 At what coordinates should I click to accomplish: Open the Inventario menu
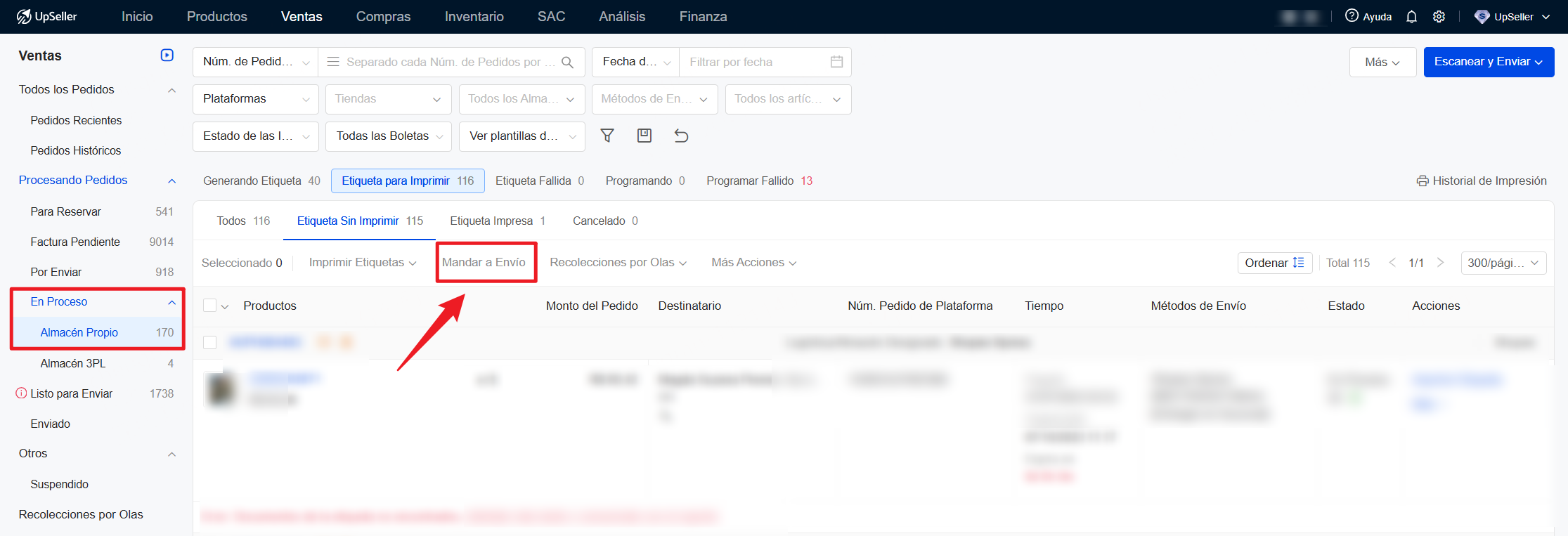(474, 17)
